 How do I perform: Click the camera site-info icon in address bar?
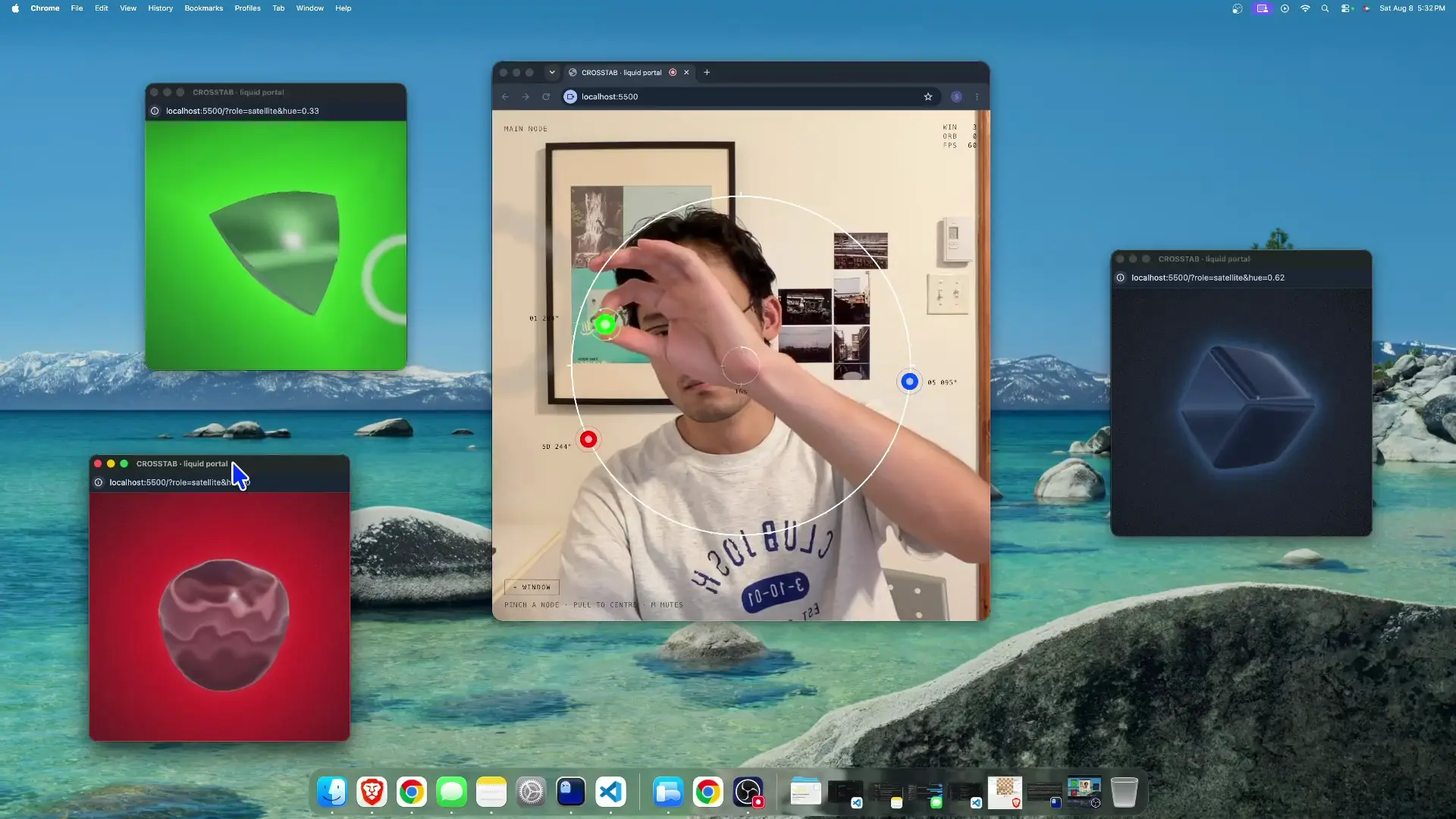click(570, 96)
